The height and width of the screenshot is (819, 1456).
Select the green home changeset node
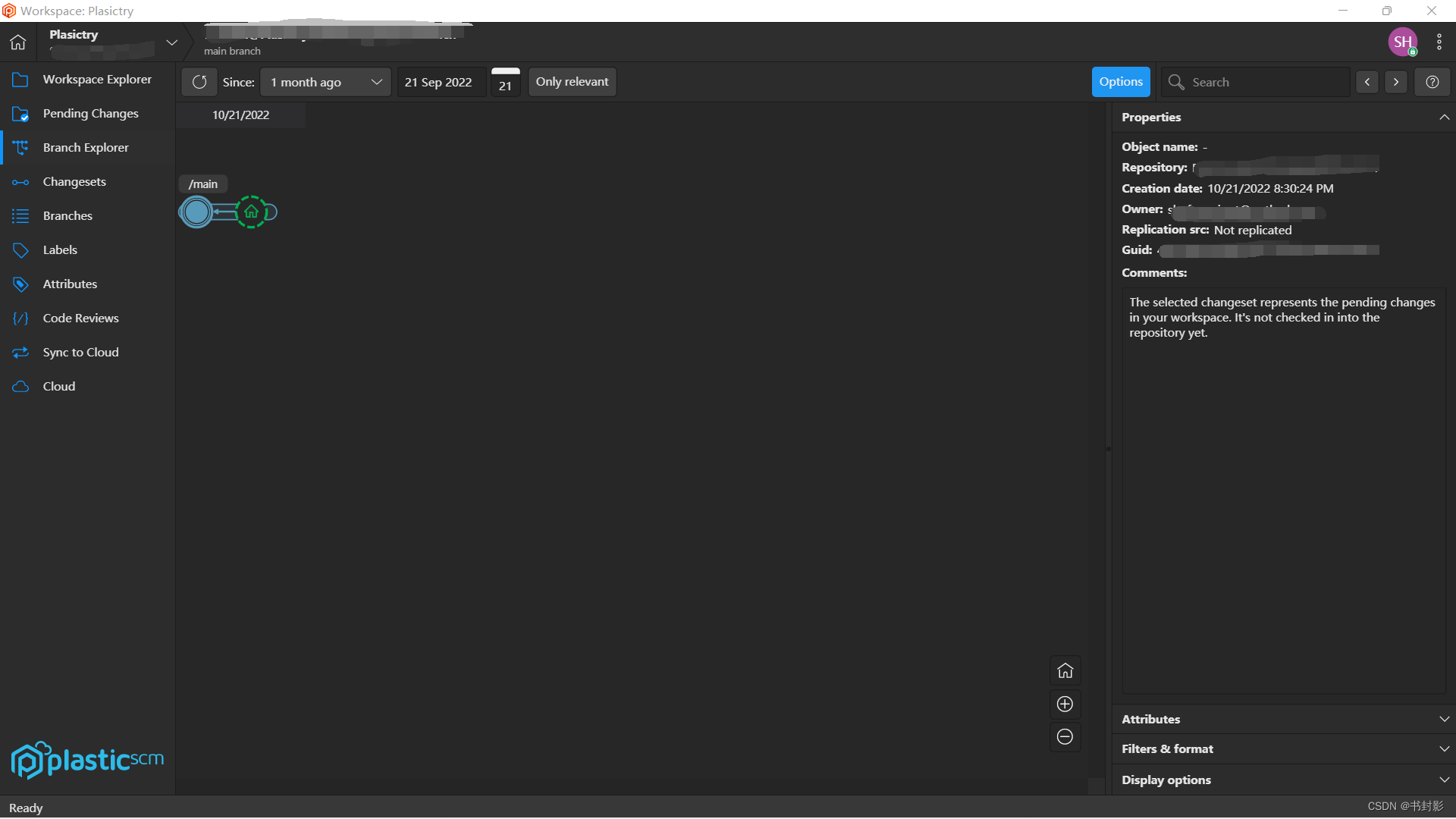click(251, 212)
